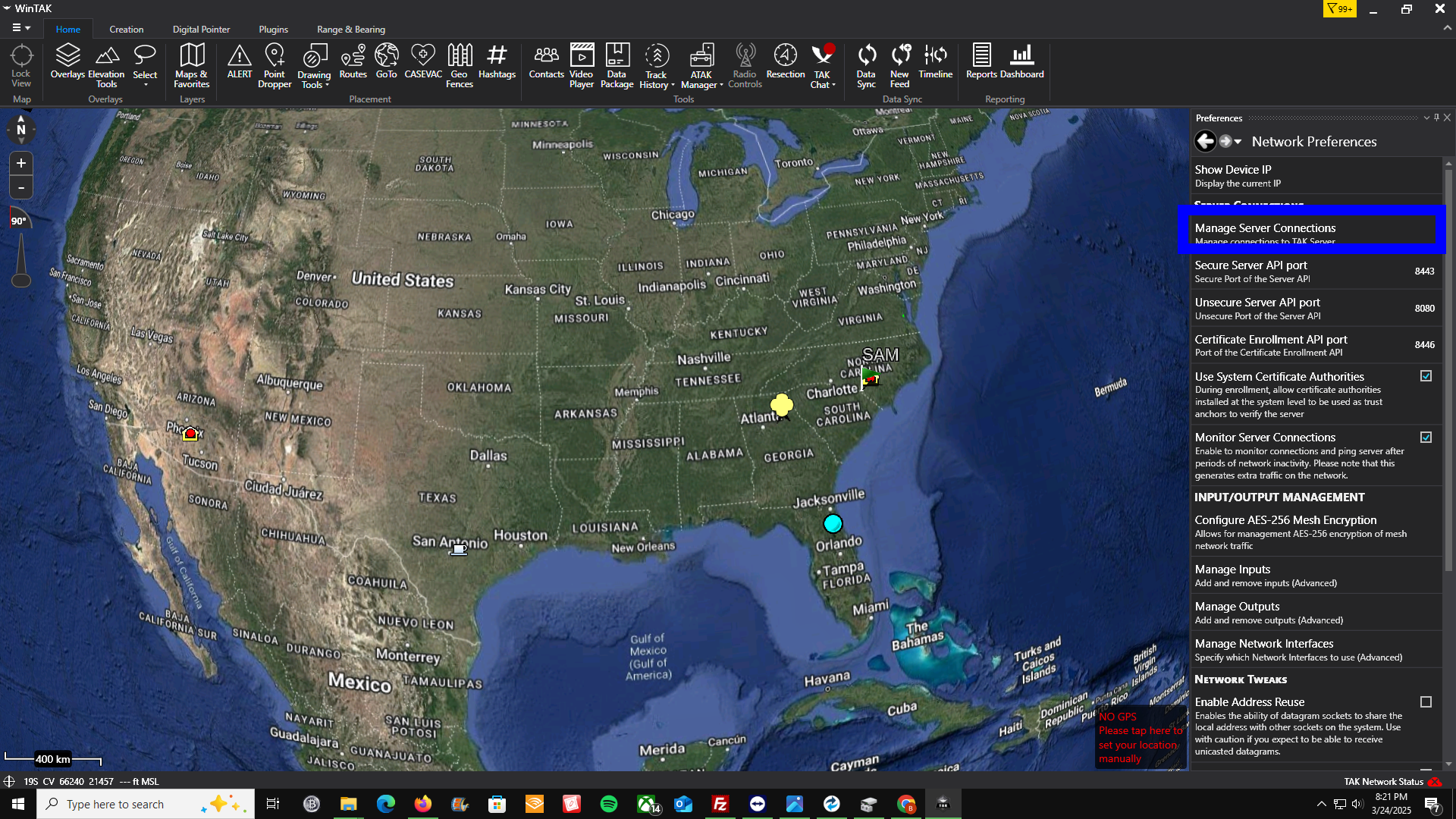Open the application hamburger menu dropdown
The image size is (1456, 819).
tap(21, 28)
